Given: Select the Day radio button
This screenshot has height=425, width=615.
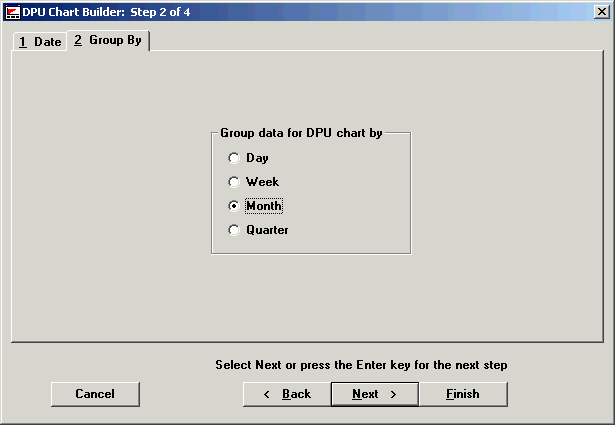Looking at the screenshot, I should click(x=234, y=158).
